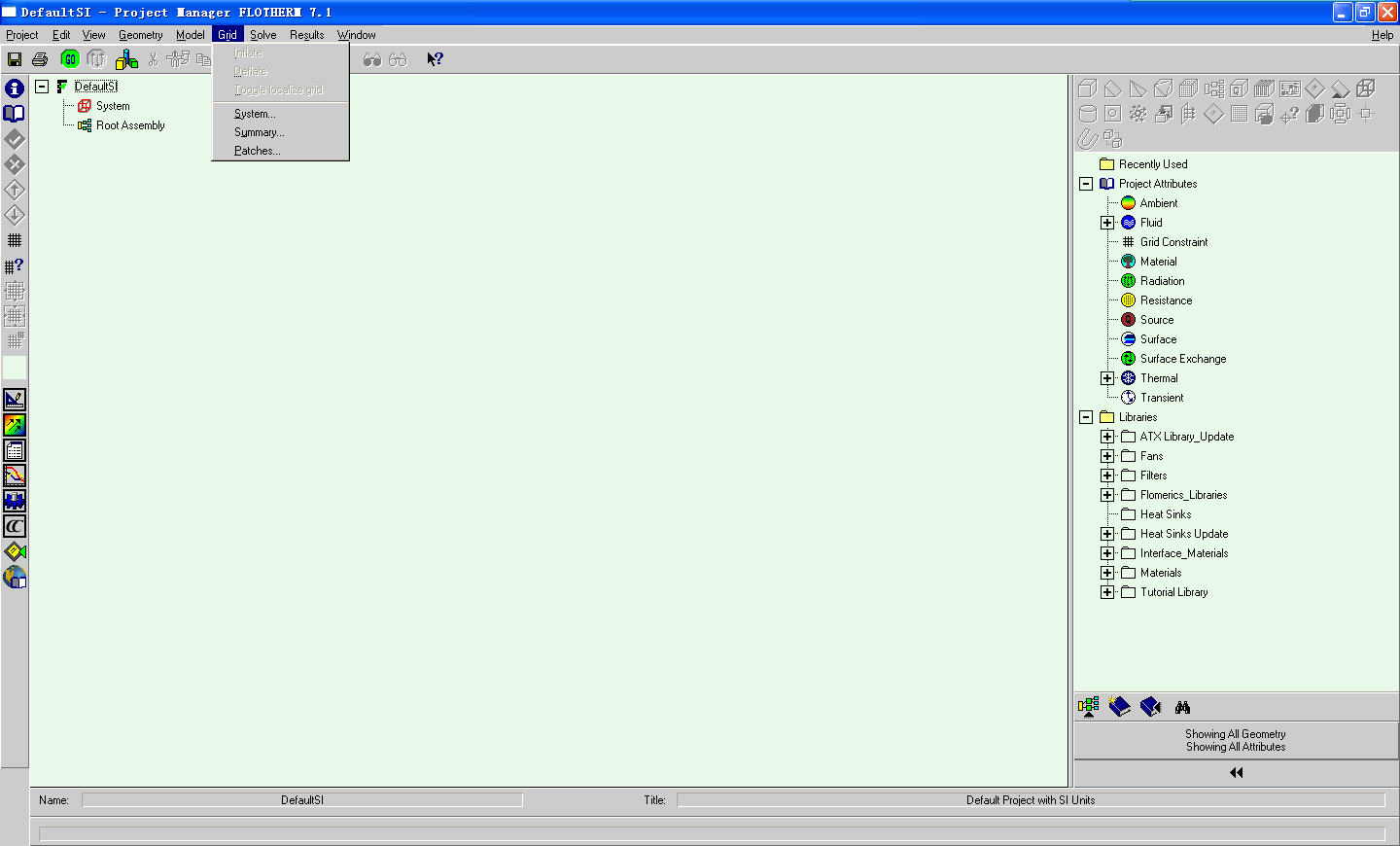Click the Name field showing DefaultSI
Image resolution: width=1400 pixels, height=846 pixels.
[302, 800]
